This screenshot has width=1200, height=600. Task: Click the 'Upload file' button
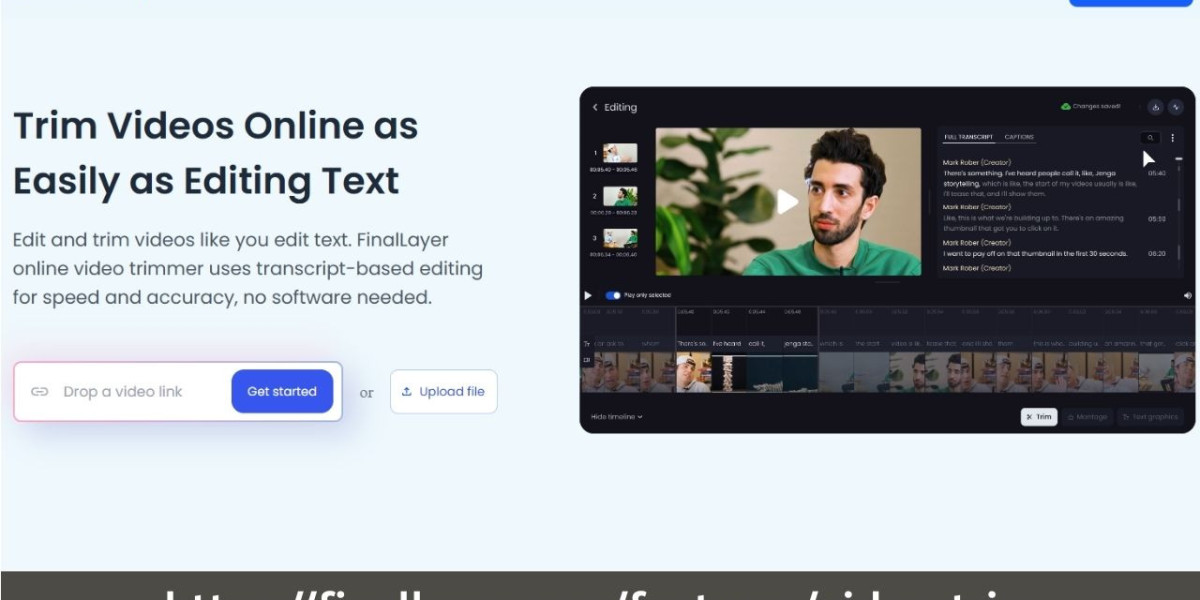pos(443,391)
